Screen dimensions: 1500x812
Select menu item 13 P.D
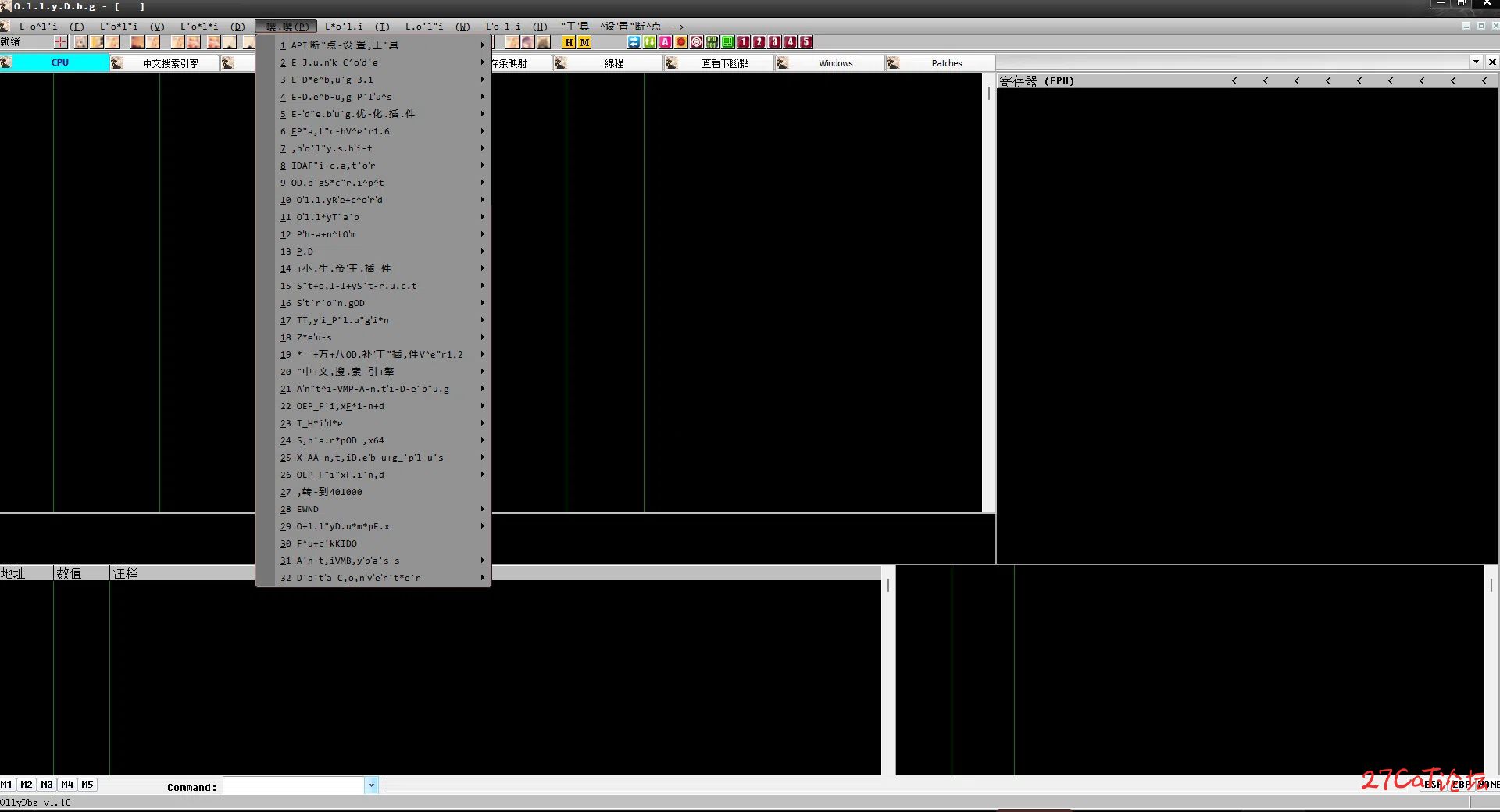click(x=373, y=251)
